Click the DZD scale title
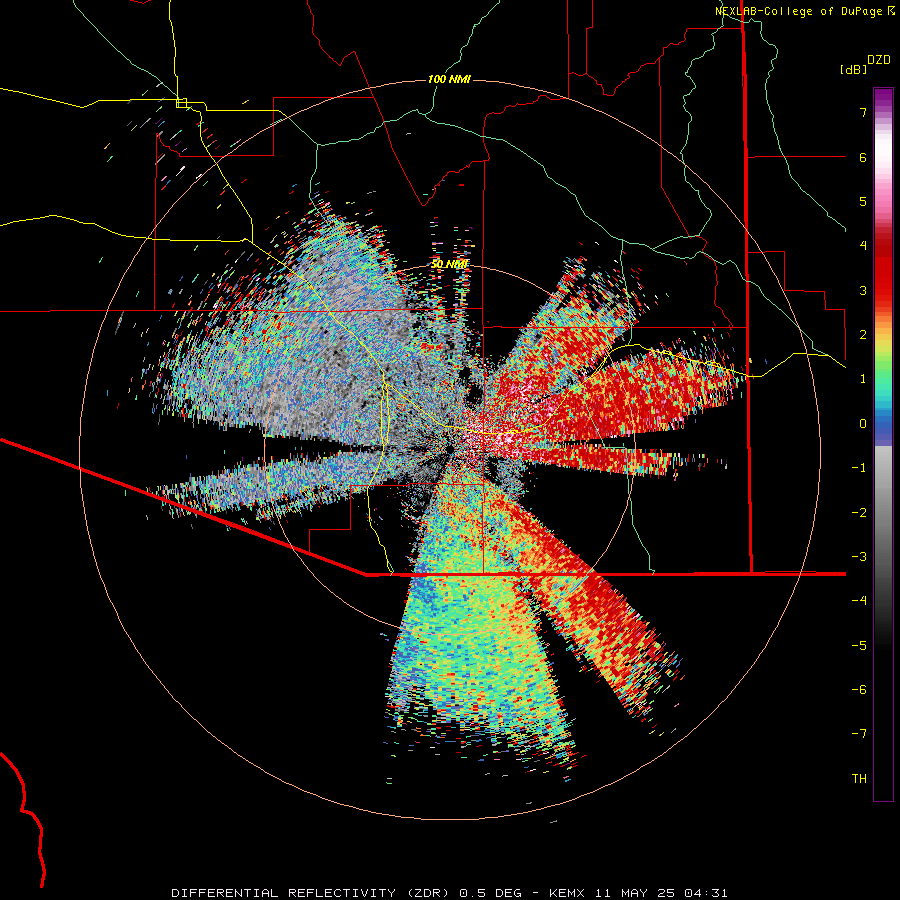Screen dimensions: 900x900 pos(879,60)
